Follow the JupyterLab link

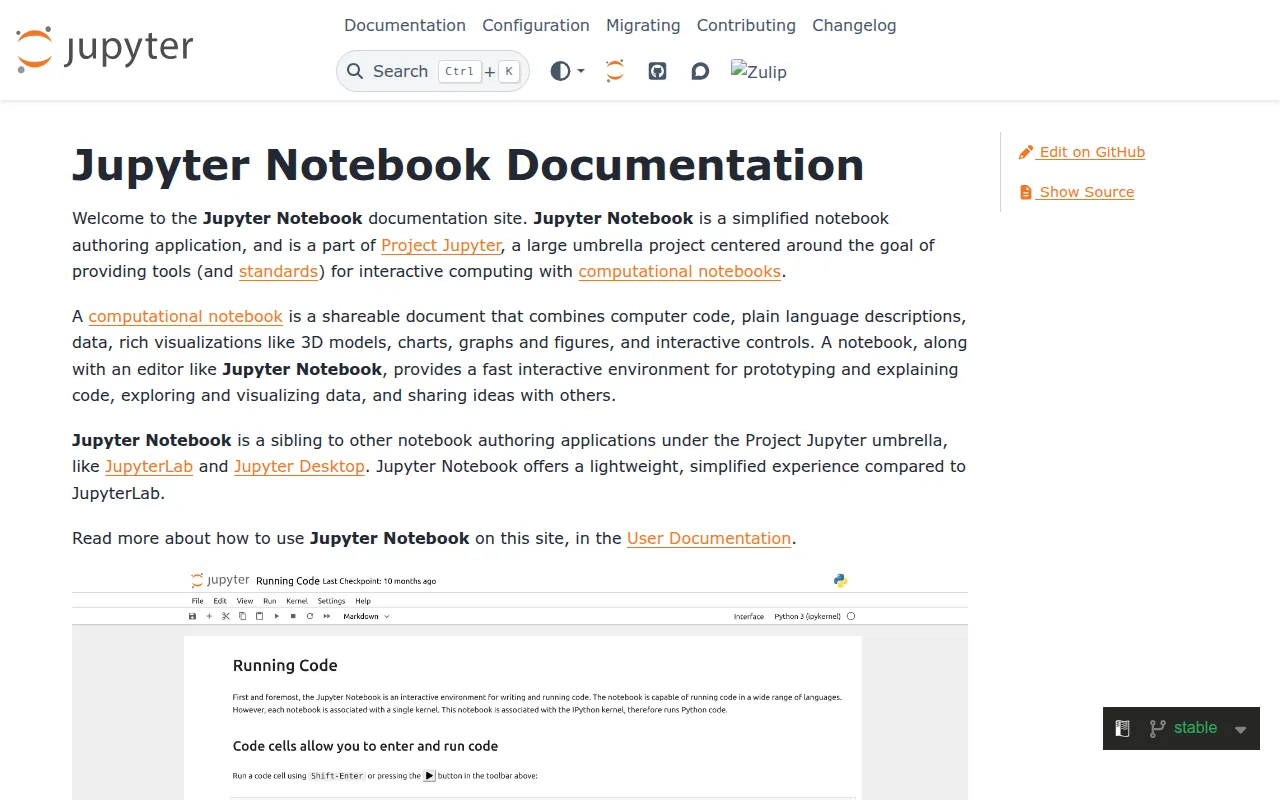point(149,466)
